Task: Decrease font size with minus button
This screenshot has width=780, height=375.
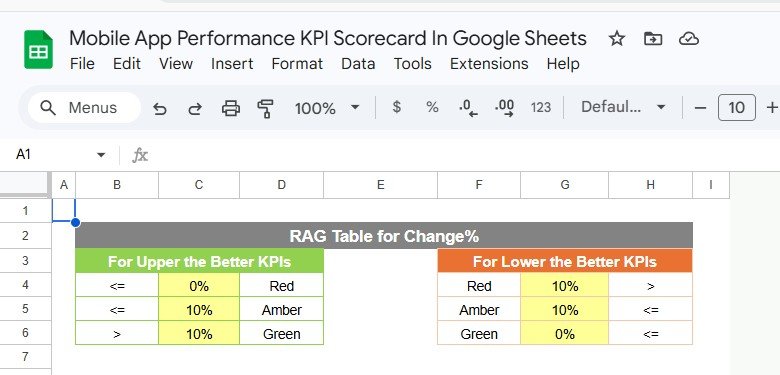Action: (700, 107)
